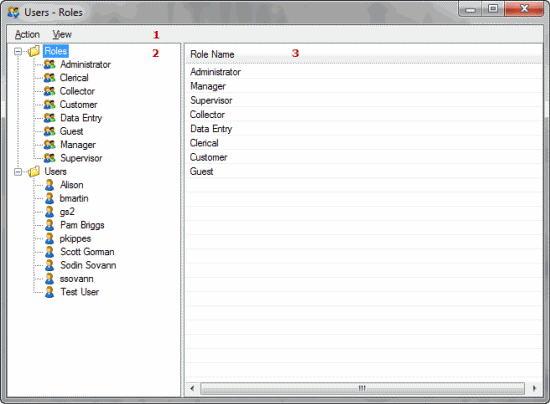
Task: Click the Test User user icon
Action: click(x=49, y=292)
